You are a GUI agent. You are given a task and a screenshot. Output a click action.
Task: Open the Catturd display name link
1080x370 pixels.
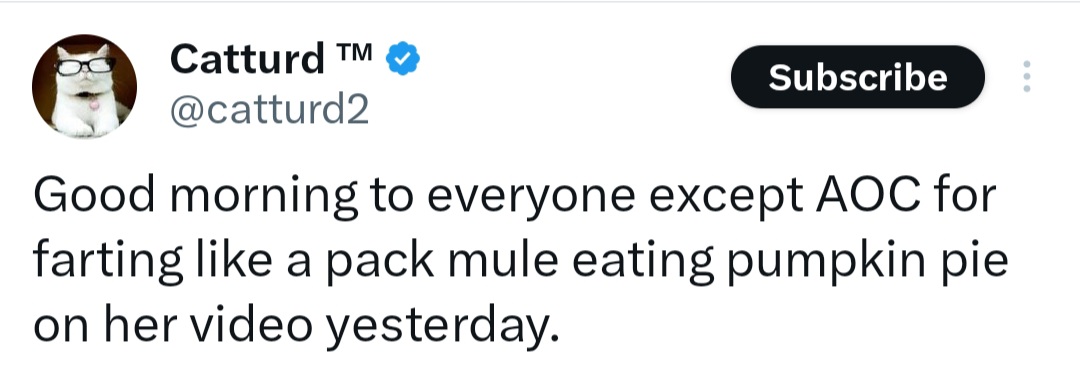click(x=247, y=59)
